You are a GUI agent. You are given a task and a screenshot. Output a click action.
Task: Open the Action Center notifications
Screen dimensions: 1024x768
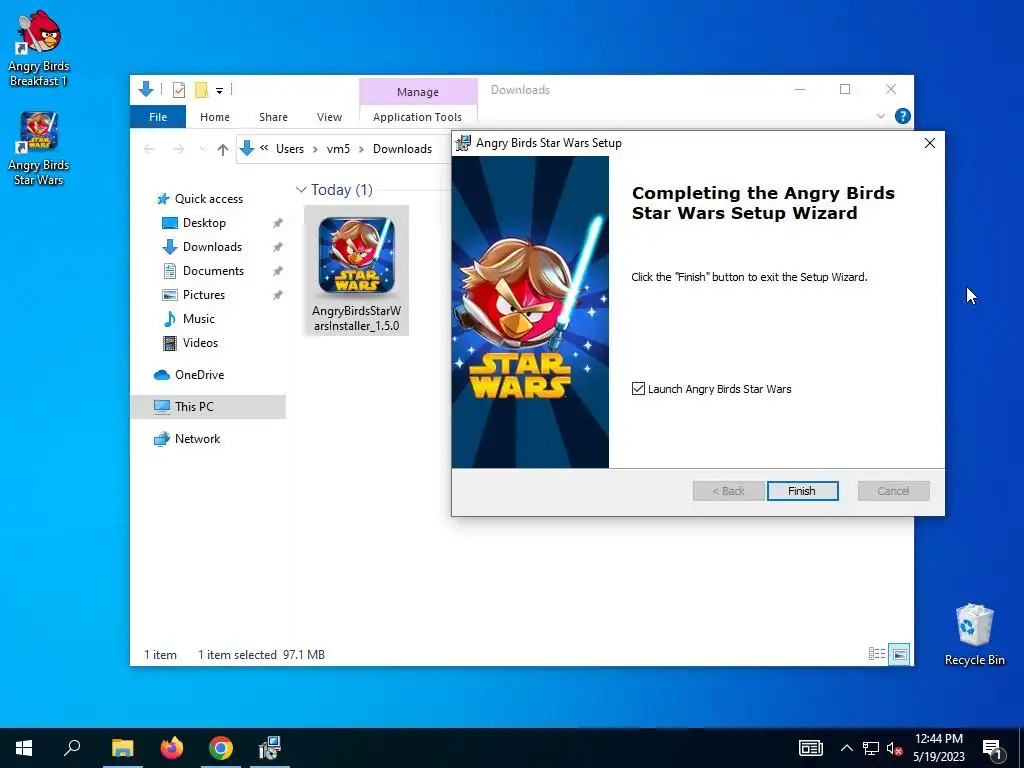(994, 749)
